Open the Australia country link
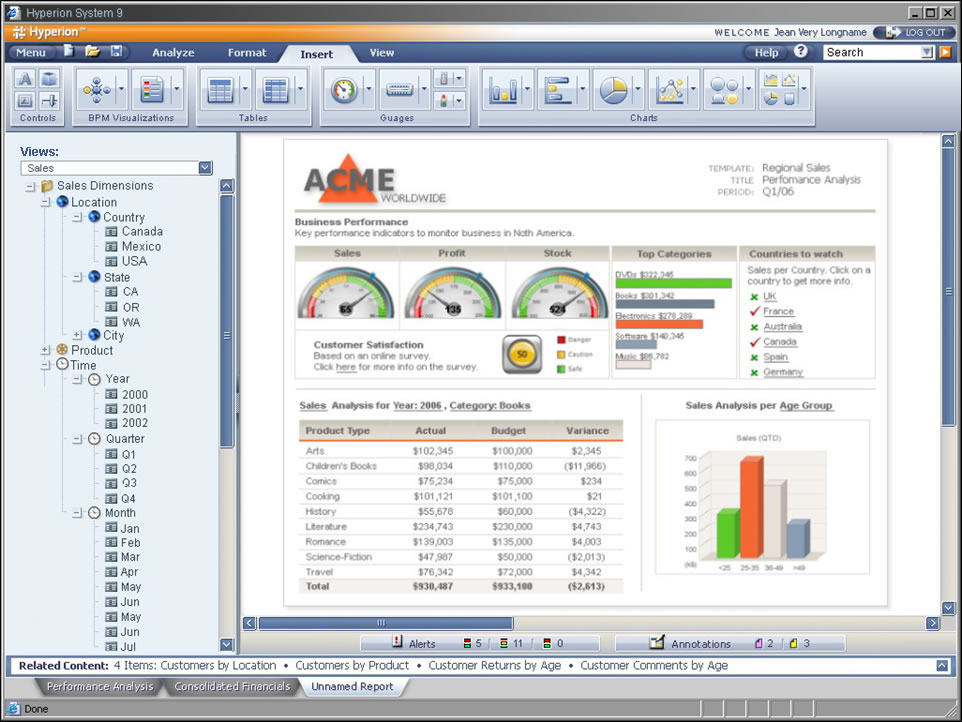This screenshot has height=722, width=962. pos(782,326)
